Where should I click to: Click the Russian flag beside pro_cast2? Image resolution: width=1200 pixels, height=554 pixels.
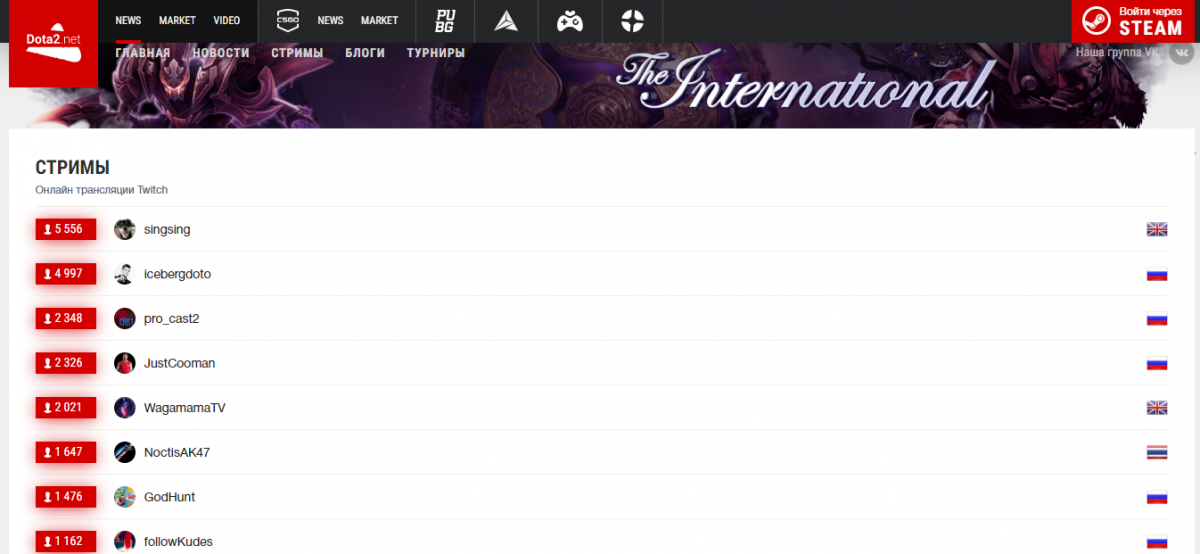point(1157,319)
